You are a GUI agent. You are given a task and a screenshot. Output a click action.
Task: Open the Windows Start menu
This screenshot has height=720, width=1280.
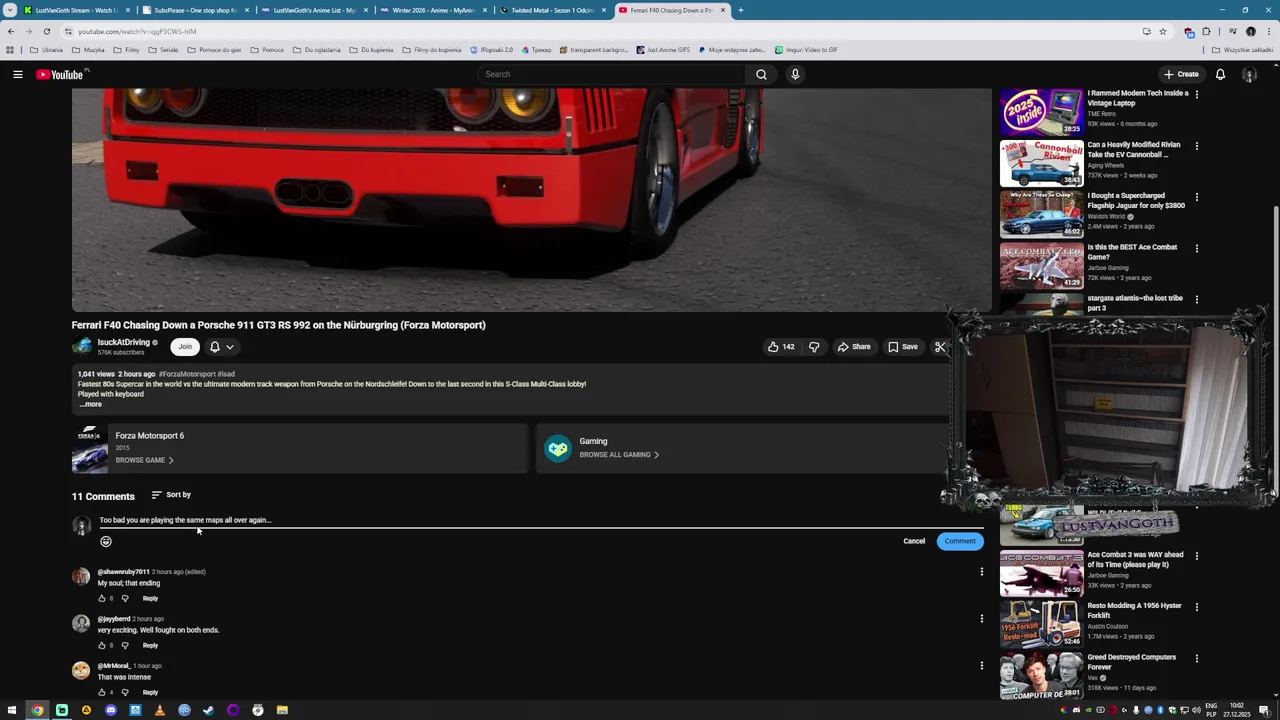tap(12, 710)
